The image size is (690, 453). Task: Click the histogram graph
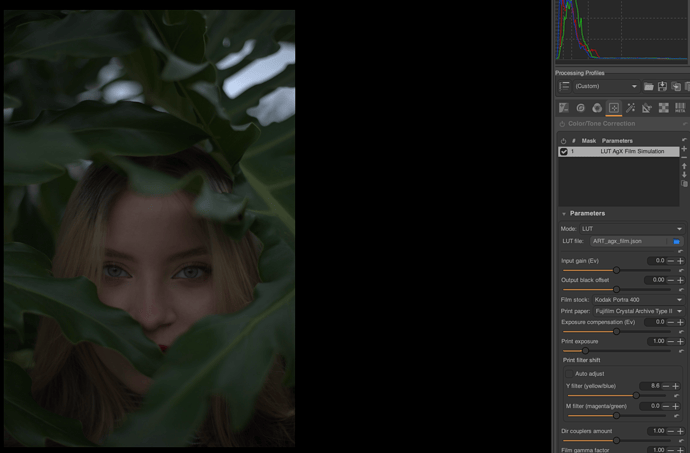pos(621,30)
